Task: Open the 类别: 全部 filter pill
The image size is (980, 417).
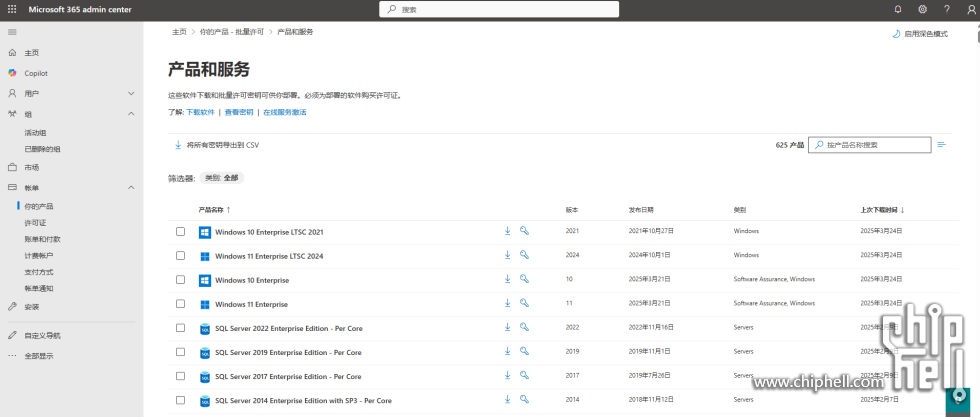Action: click(222, 178)
